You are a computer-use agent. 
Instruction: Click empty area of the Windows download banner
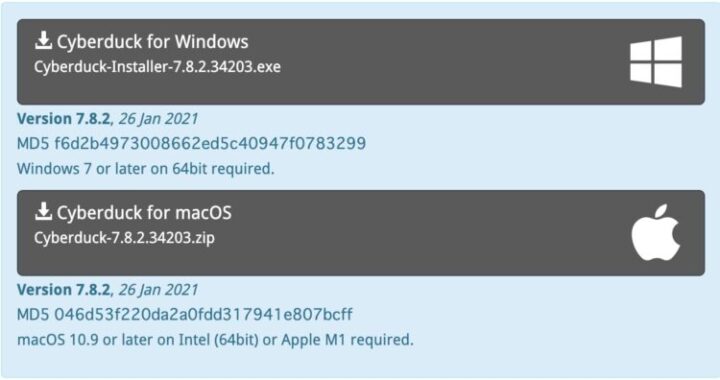(x=436, y=62)
